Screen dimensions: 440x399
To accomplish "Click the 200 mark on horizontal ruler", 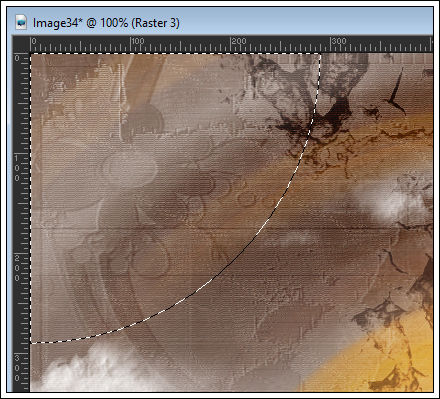I will (239, 41).
